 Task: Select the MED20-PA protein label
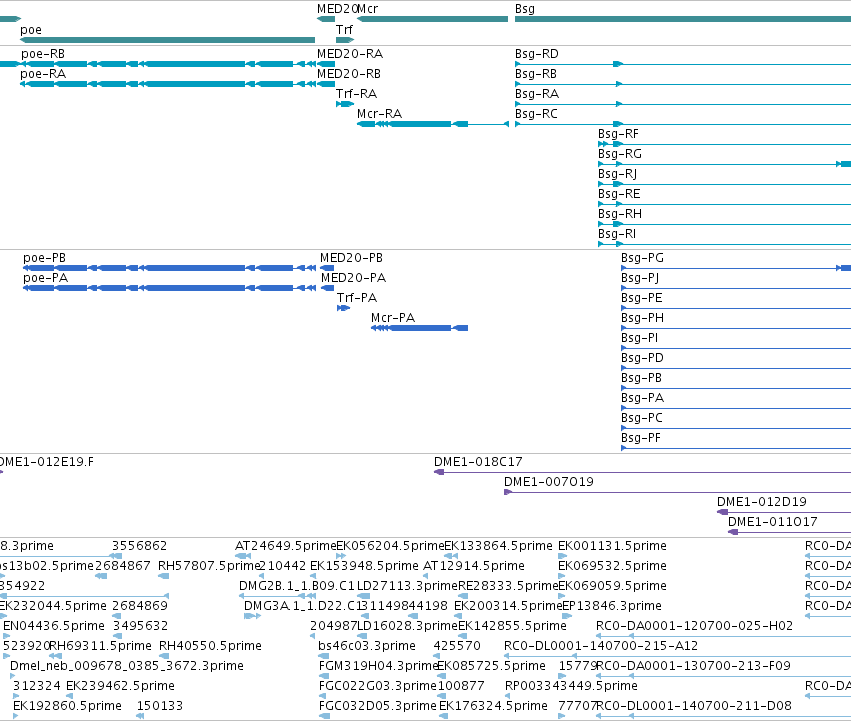353,278
